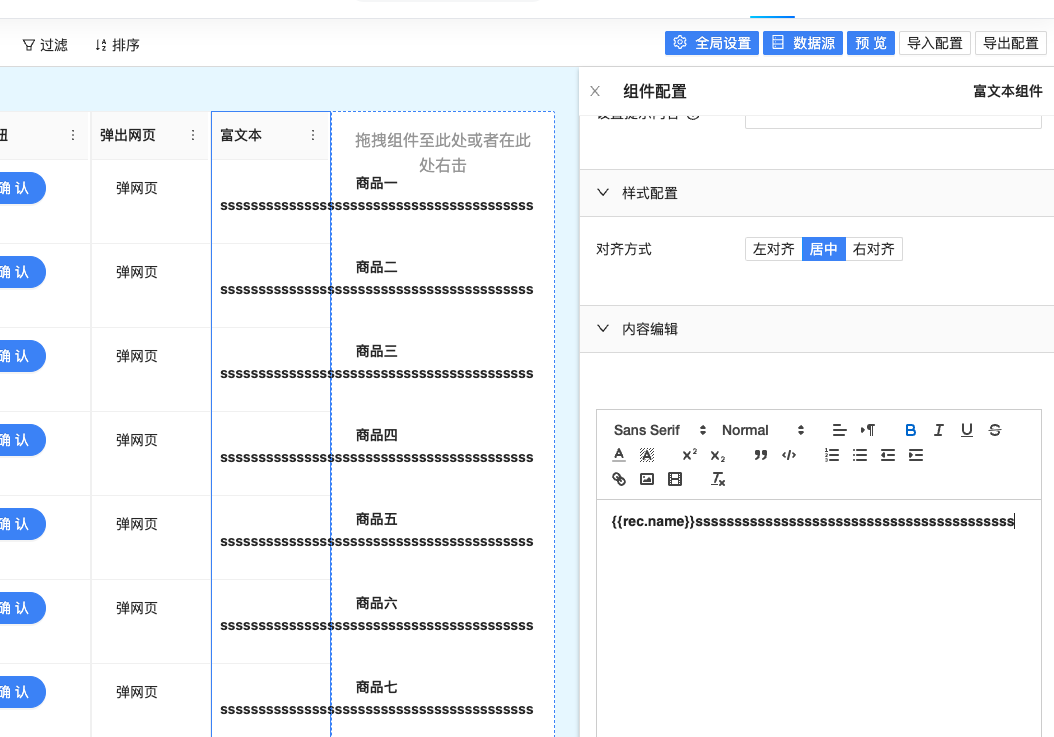
Task: Select 左对齐 alignment option
Action: click(772, 249)
